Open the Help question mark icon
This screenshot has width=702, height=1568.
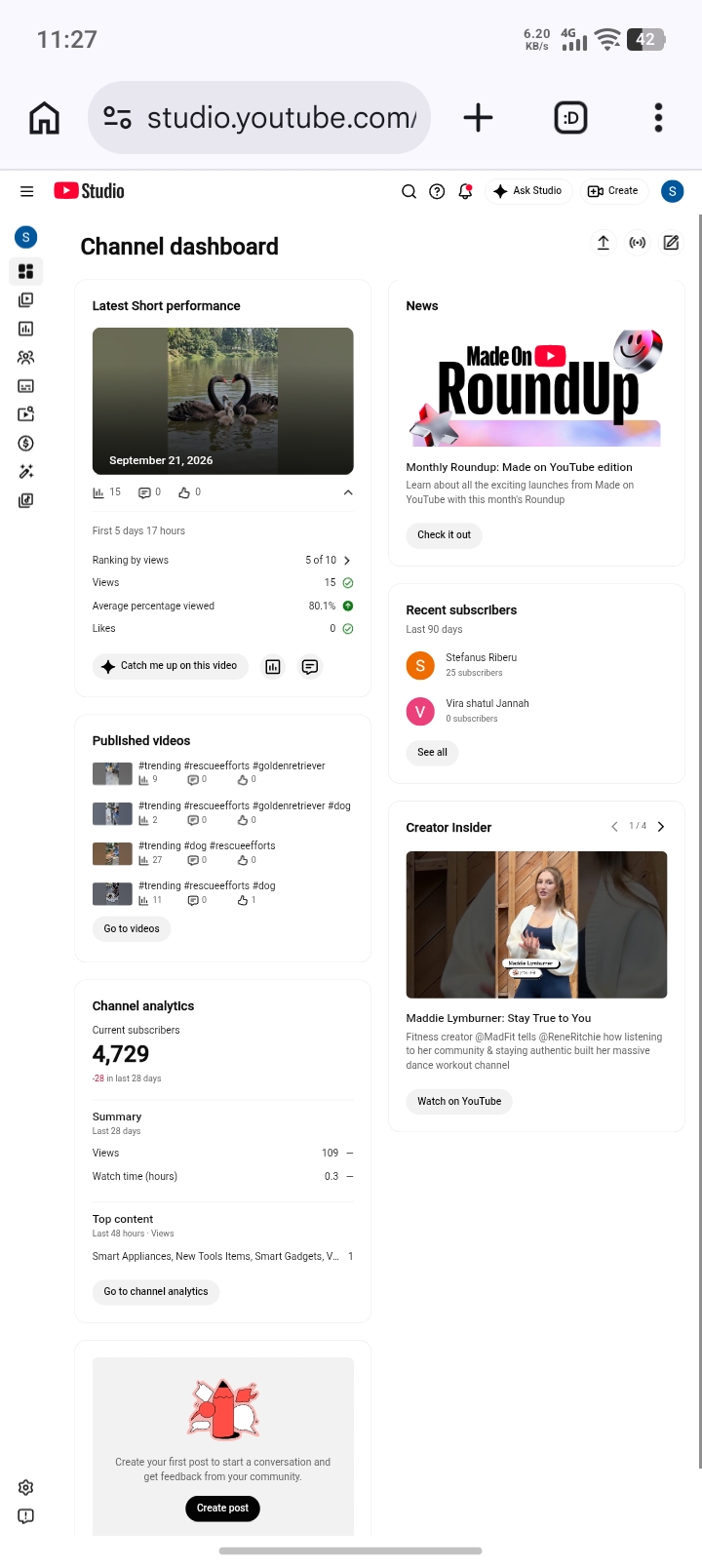438,191
